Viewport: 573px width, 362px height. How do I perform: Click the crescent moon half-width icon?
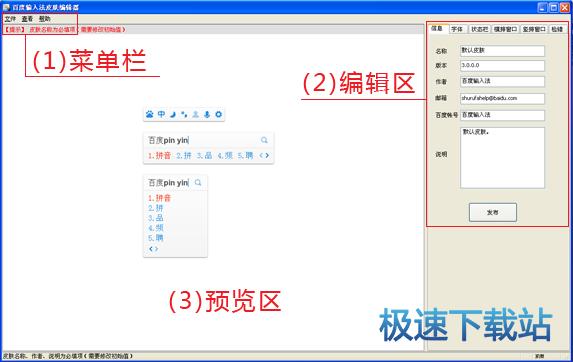[x=173, y=114]
